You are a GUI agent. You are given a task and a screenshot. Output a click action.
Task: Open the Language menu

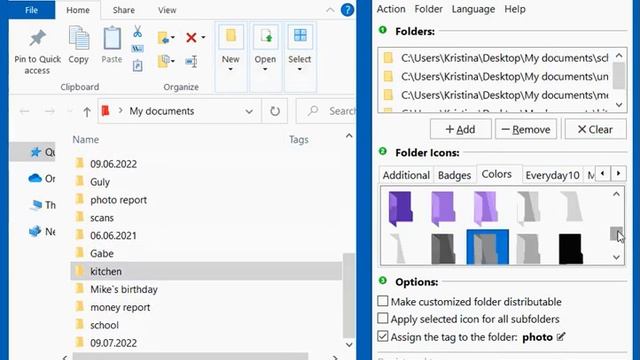point(473,9)
